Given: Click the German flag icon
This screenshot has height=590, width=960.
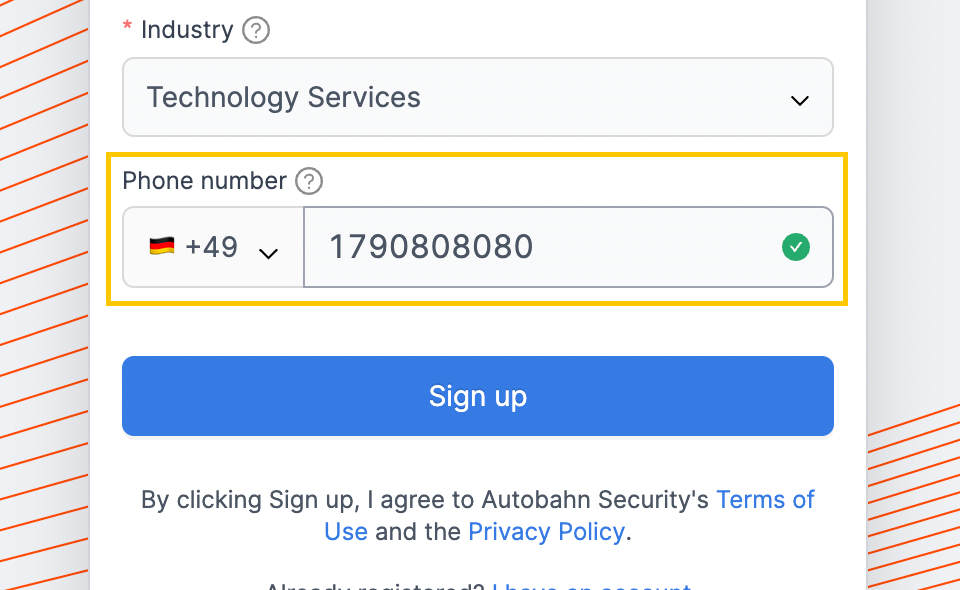Looking at the screenshot, I should coord(162,246).
